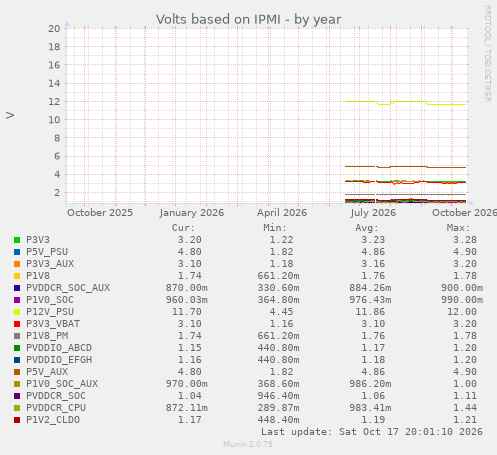The width and height of the screenshot is (497, 455).
Task: Click the 'Min:' column header
Action: click(275, 228)
